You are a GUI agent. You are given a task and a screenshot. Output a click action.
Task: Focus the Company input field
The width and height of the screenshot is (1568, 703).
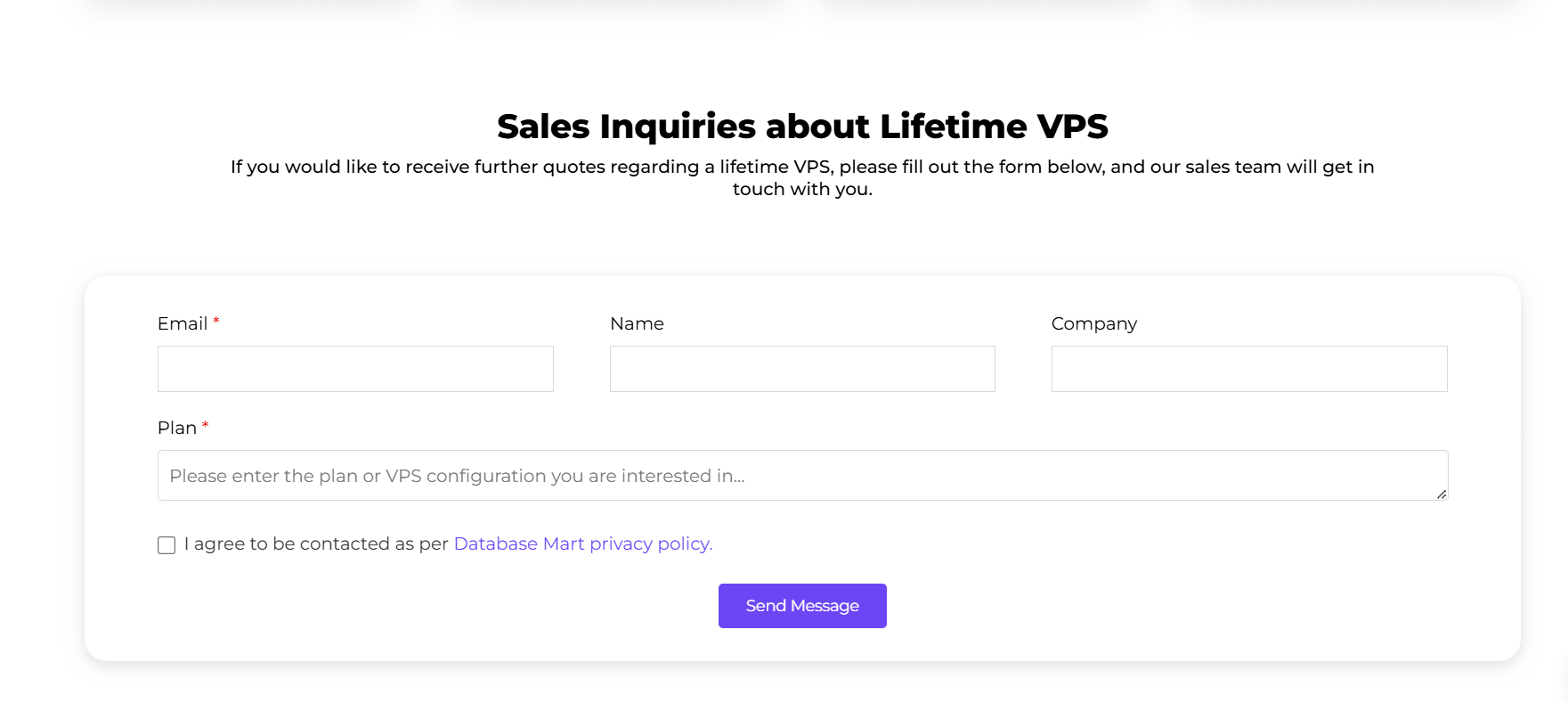pos(1248,368)
